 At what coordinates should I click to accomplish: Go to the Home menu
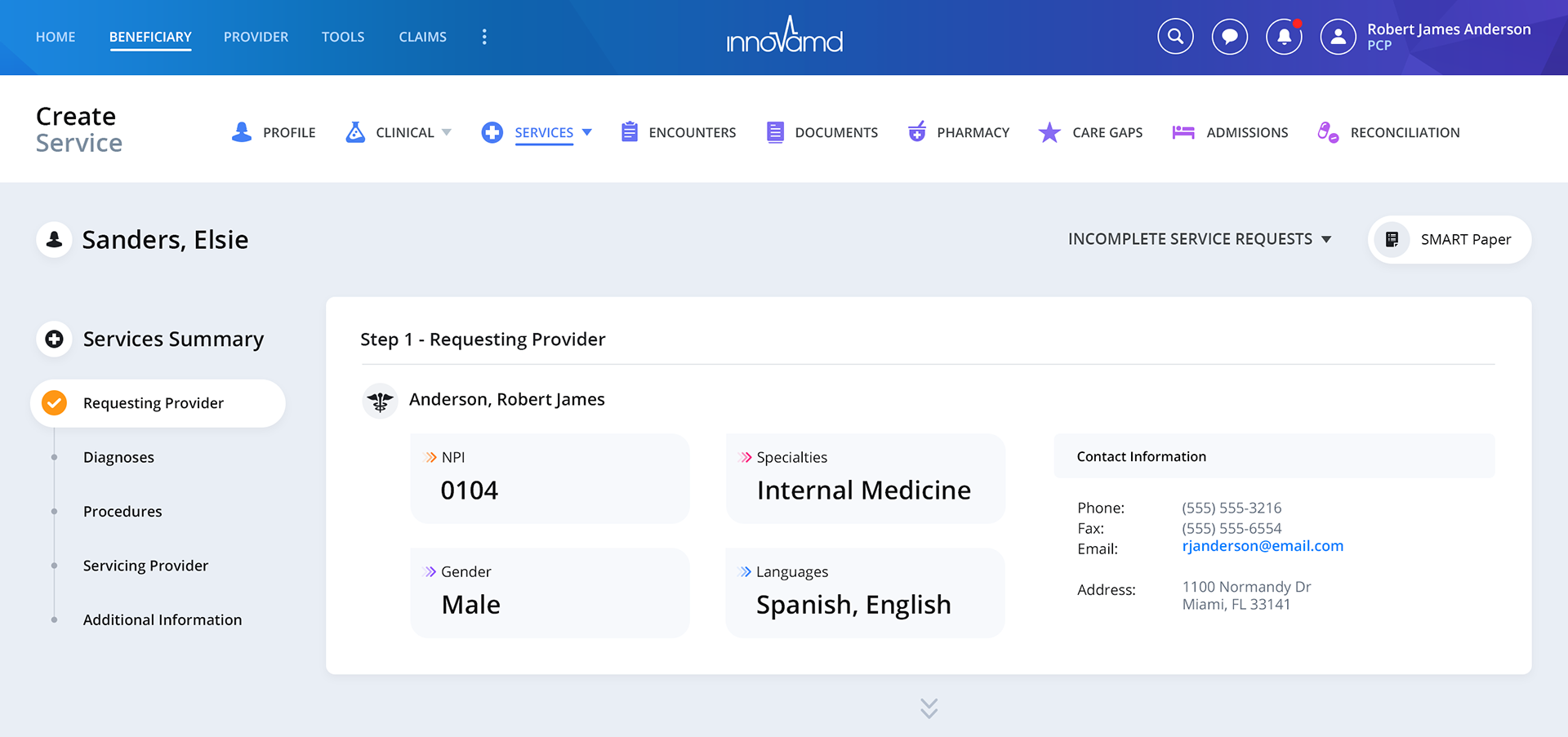coord(56,37)
